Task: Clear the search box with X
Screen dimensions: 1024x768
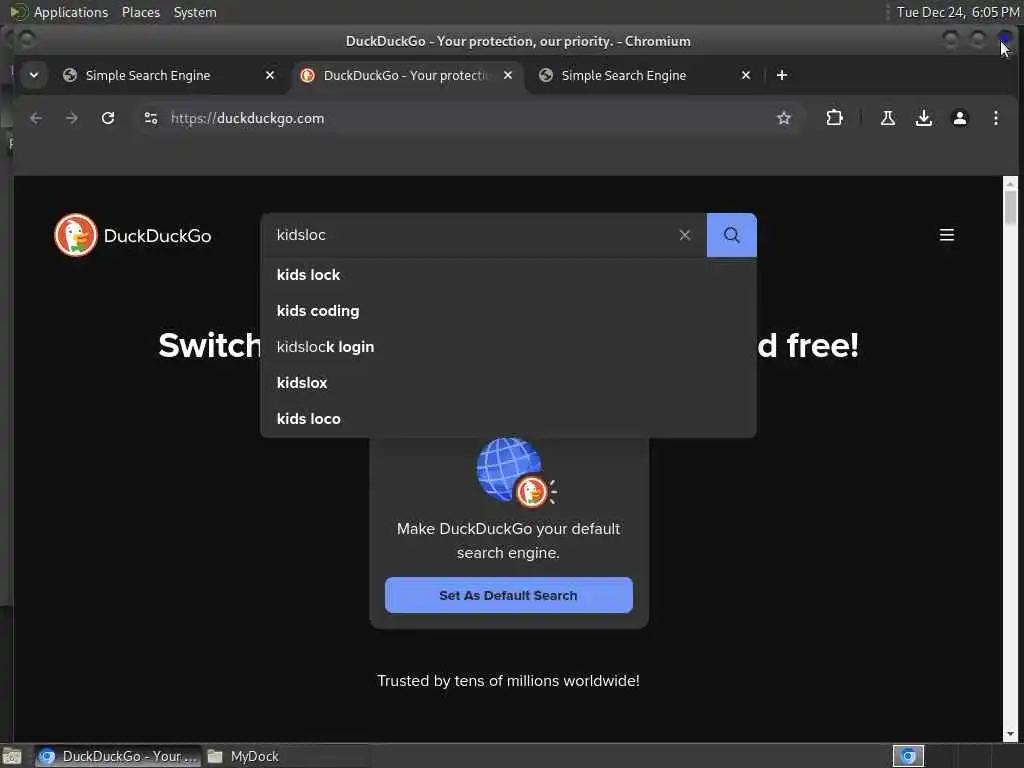Action: coord(684,235)
